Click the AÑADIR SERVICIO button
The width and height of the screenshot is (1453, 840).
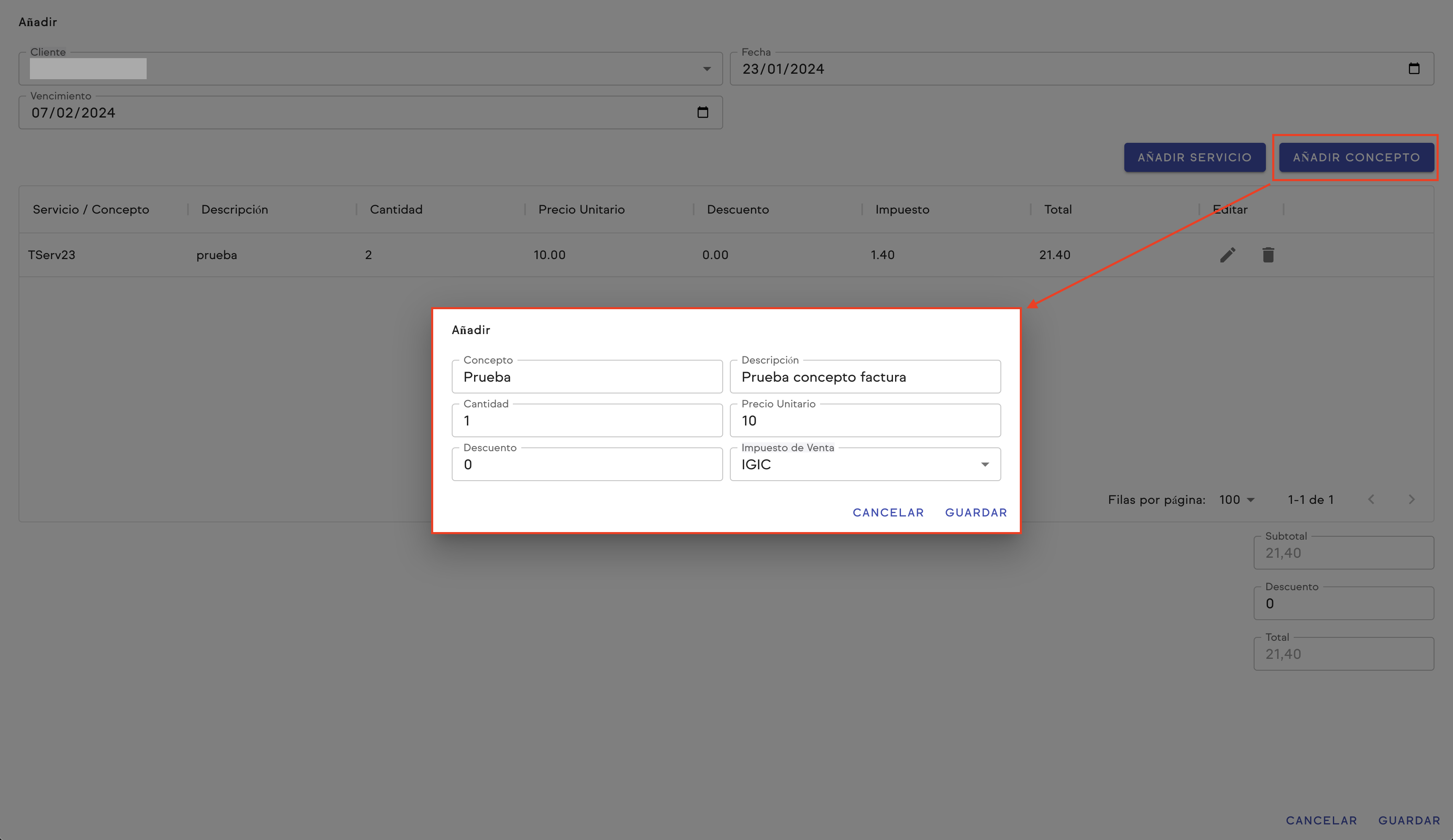pos(1194,158)
